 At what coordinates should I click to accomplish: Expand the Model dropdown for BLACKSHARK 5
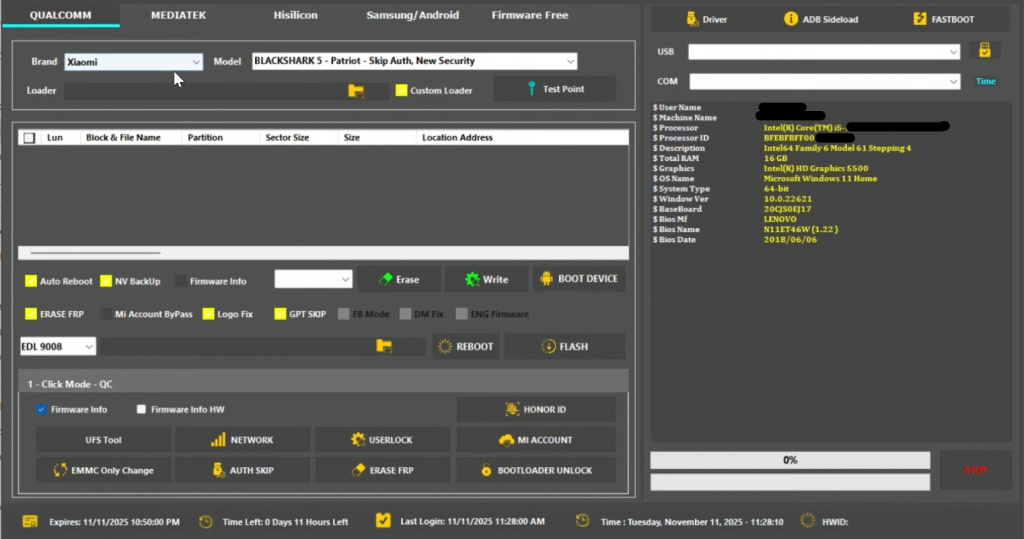[414, 61]
